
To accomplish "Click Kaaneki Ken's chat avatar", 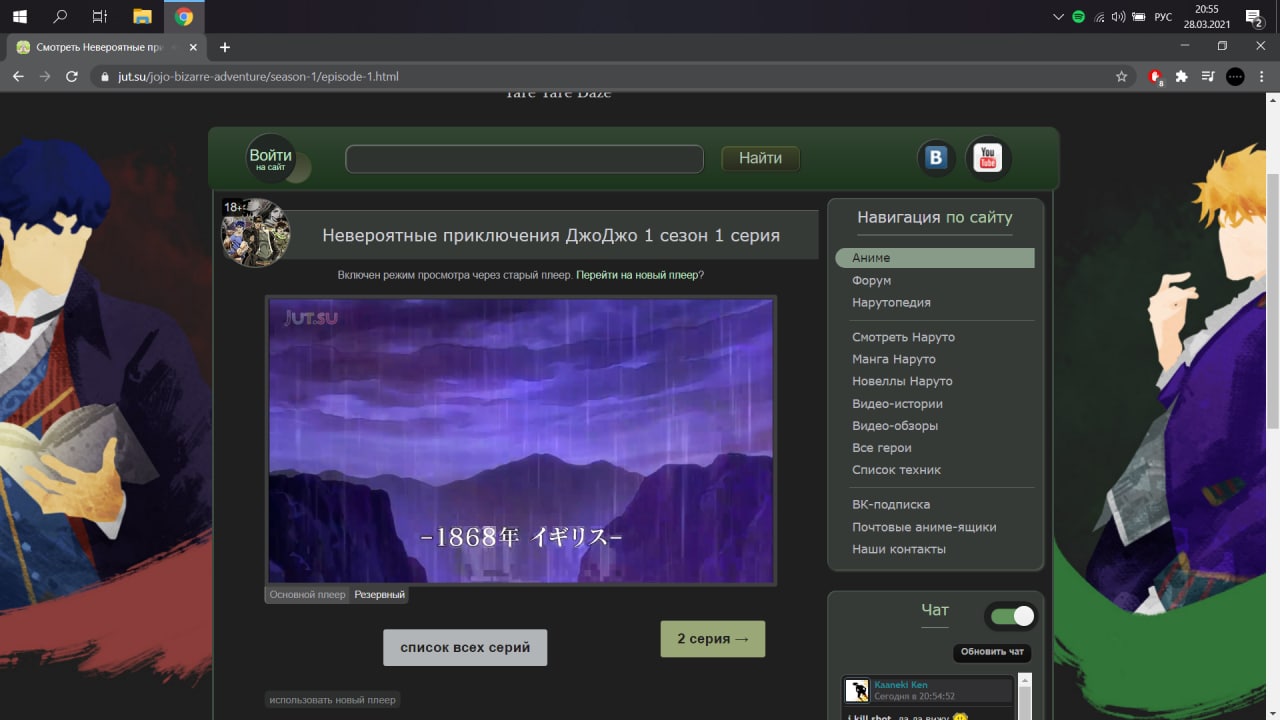I will click(857, 690).
